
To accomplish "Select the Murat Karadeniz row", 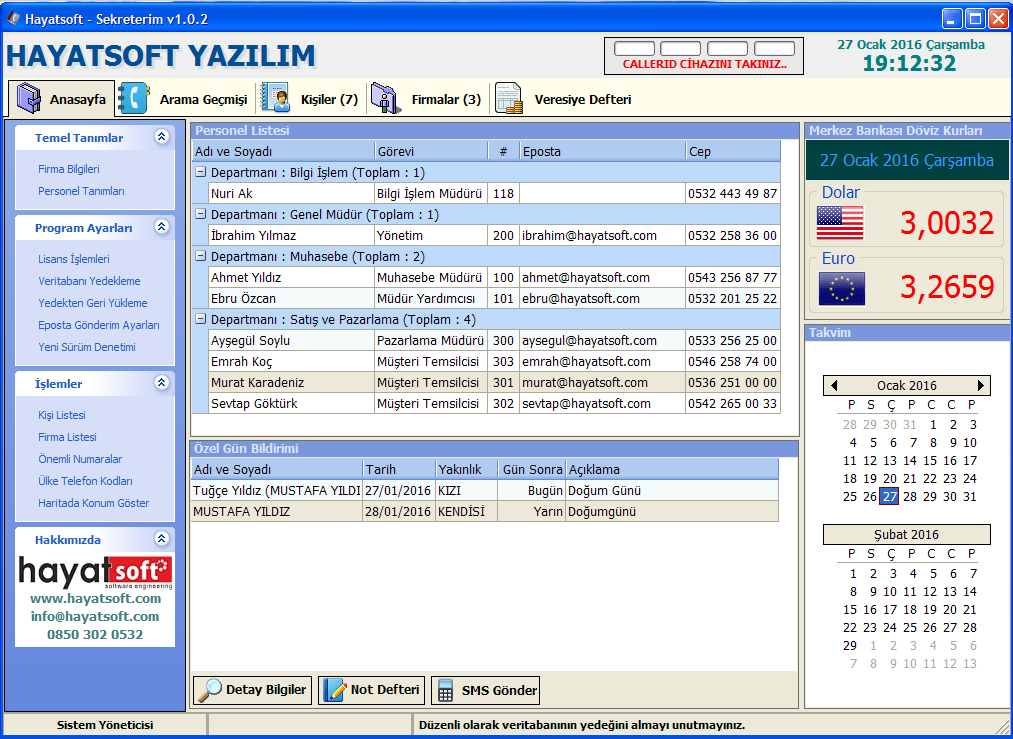I will pyautogui.click(x=494, y=382).
